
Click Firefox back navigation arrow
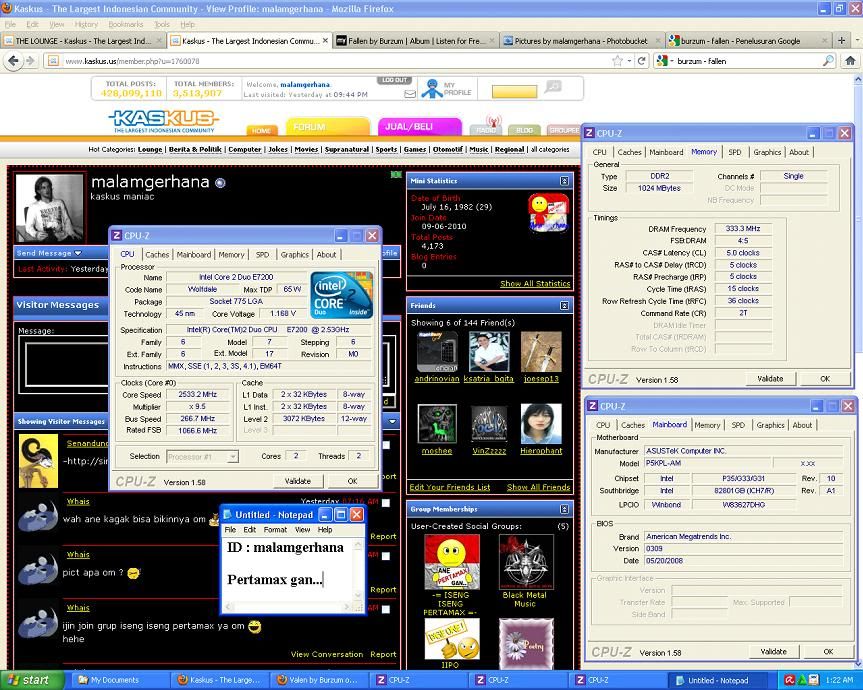pos(13,61)
